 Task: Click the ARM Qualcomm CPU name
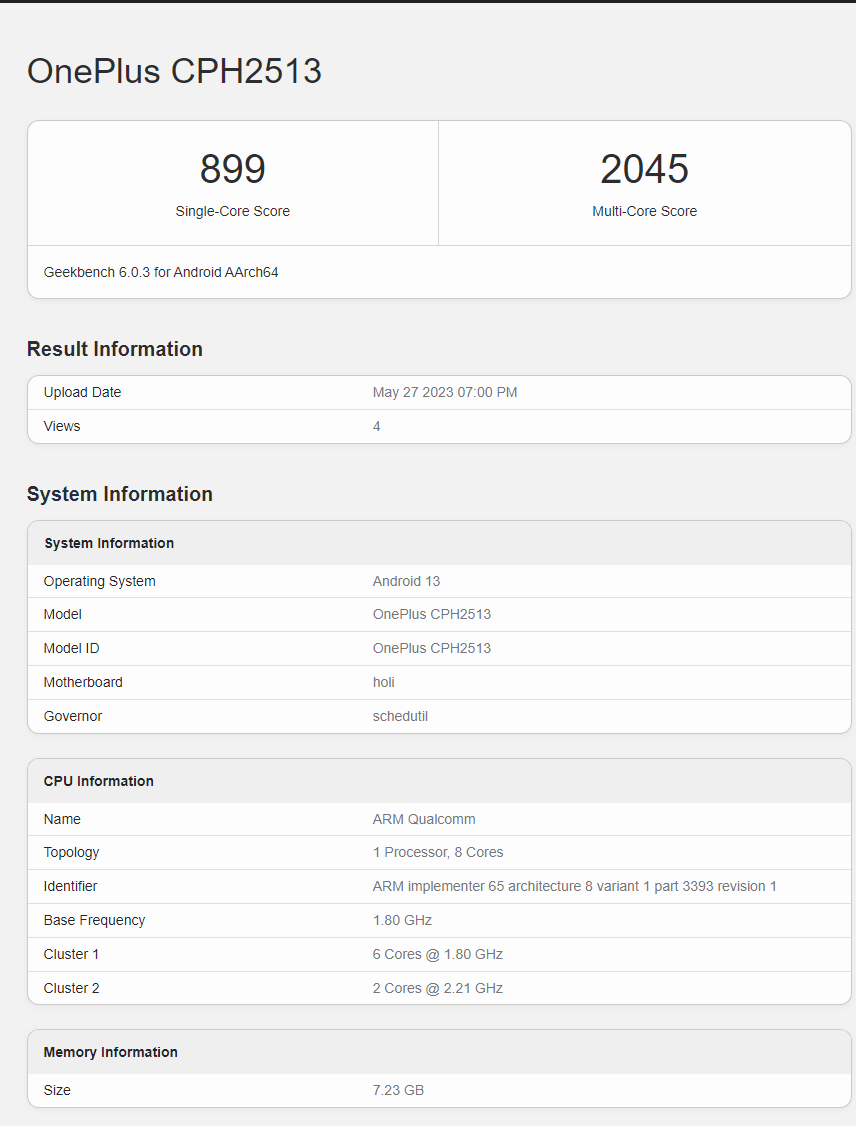[424, 819]
